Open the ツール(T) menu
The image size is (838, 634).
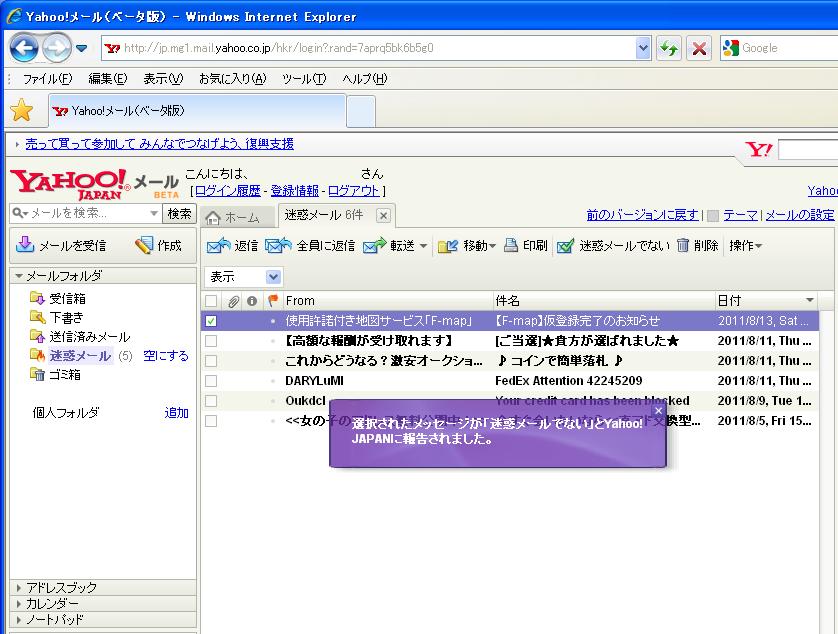[304, 79]
